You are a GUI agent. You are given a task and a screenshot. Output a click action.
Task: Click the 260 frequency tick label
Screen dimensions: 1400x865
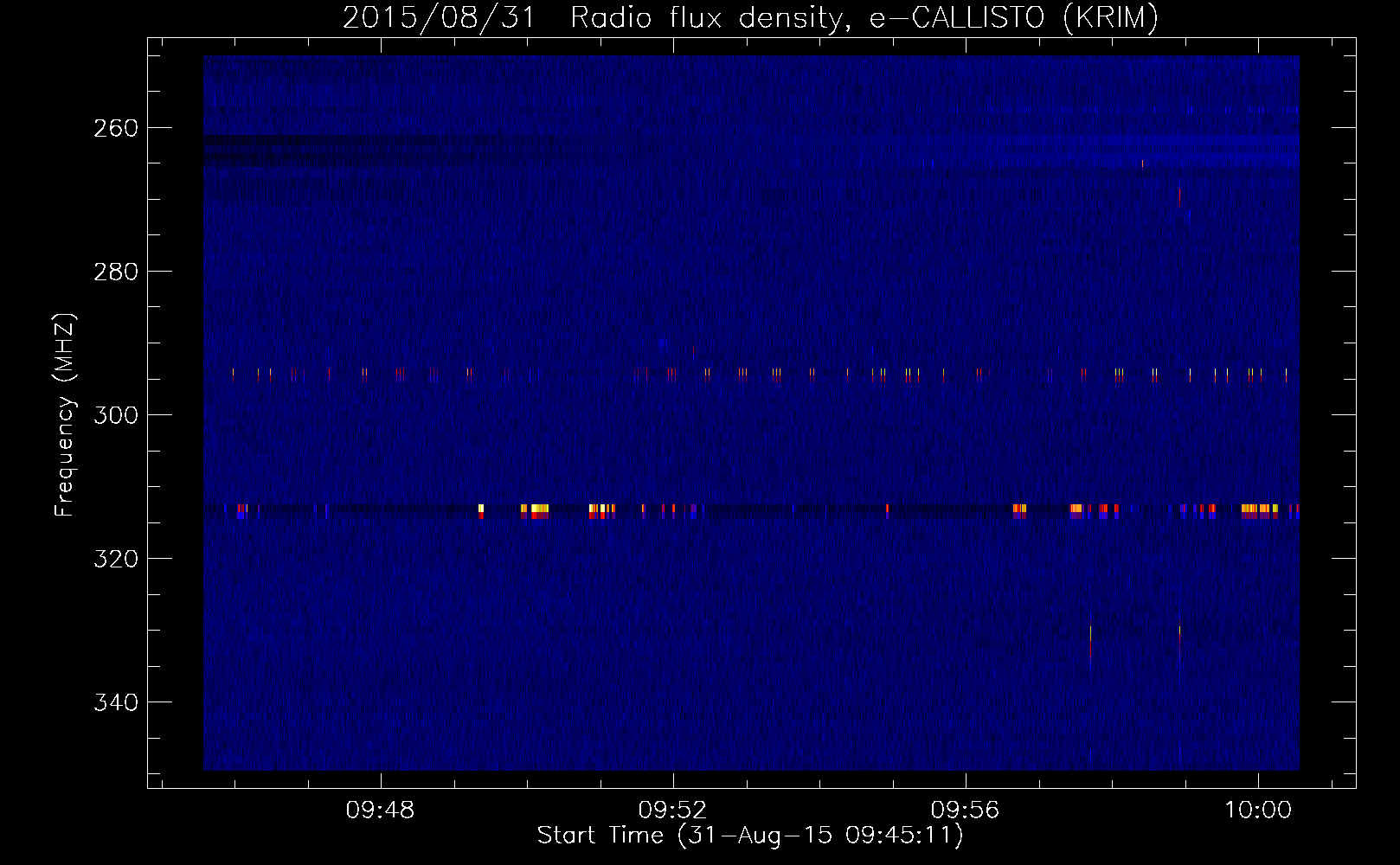pyautogui.click(x=115, y=128)
